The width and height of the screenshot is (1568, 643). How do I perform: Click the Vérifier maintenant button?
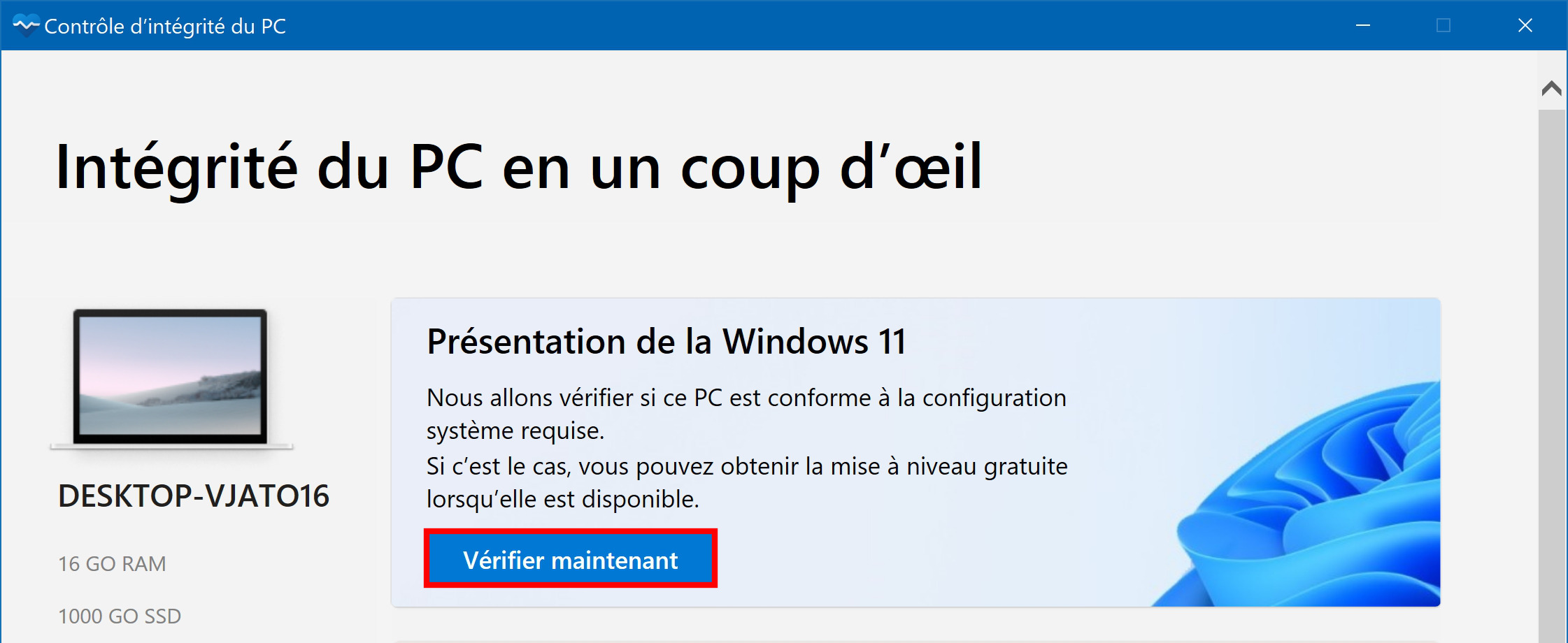click(x=570, y=559)
